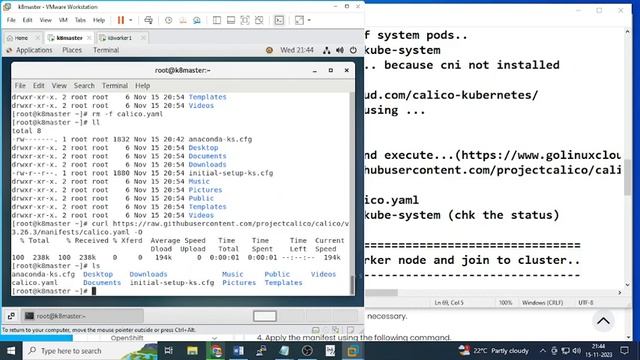
Task: Open the network status icon
Action: click(327, 50)
